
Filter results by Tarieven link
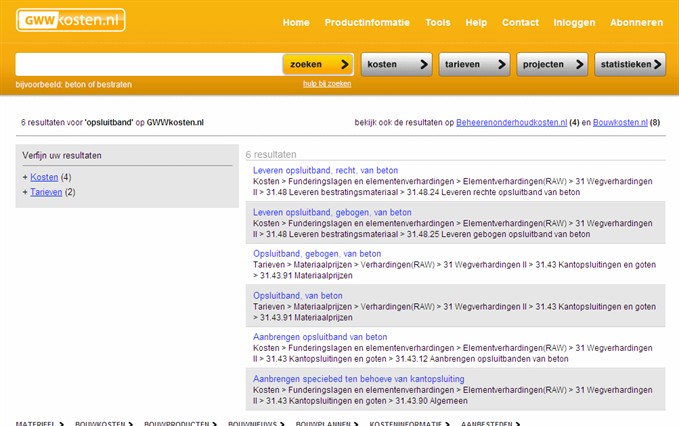click(46, 192)
